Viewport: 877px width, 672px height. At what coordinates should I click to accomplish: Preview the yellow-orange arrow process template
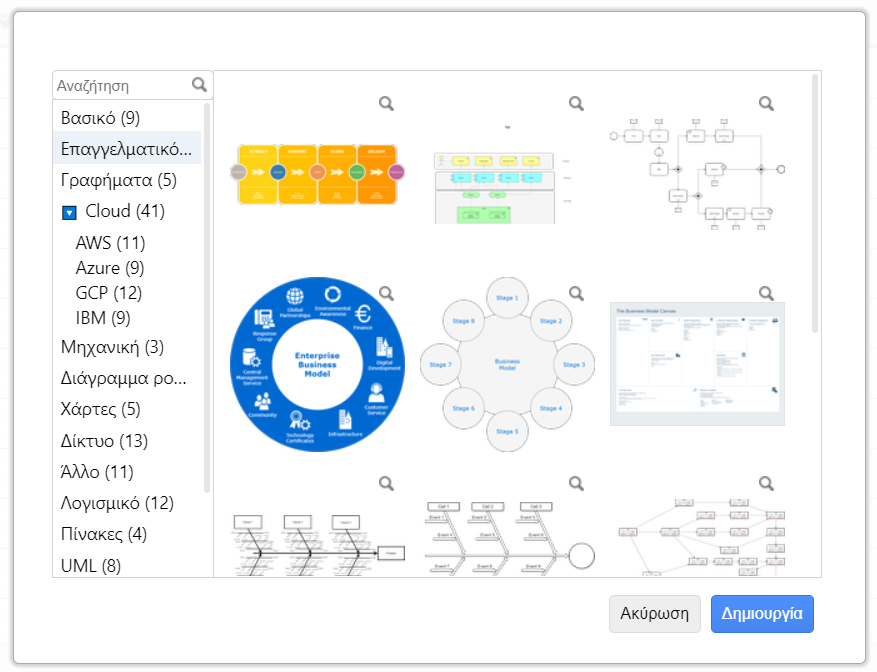(386, 104)
